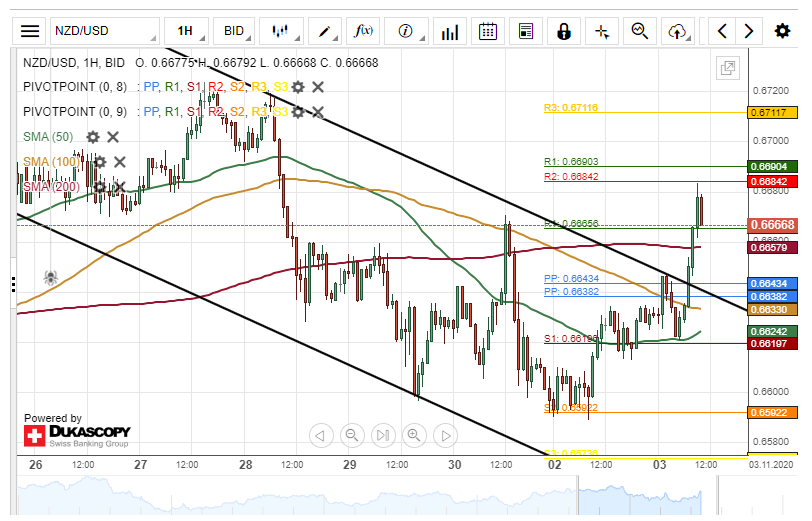Click the PP: 0.66434 line label
This screenshot has height=521, width=812.
[x=571, y=279]
